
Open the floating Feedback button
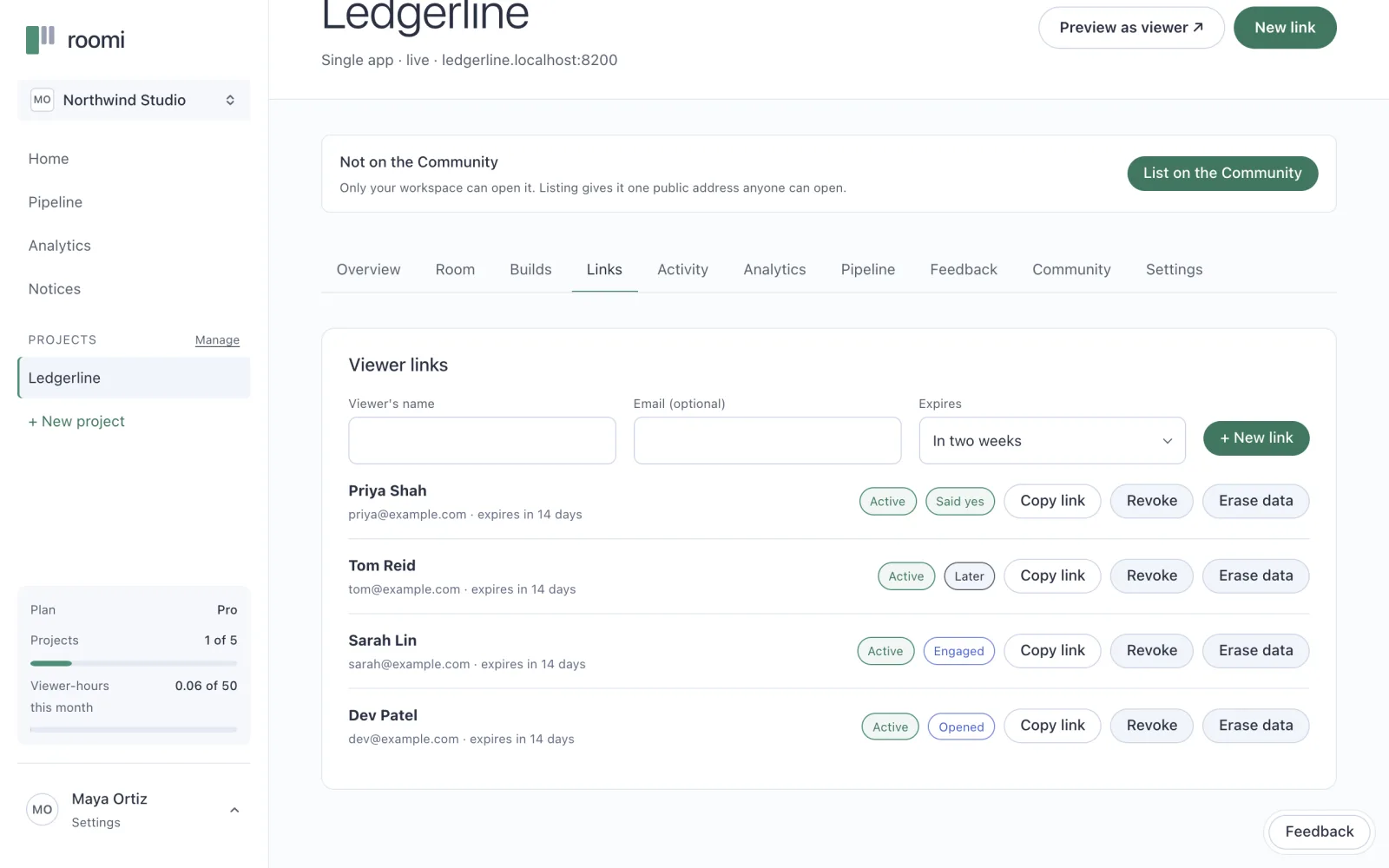1319,832
